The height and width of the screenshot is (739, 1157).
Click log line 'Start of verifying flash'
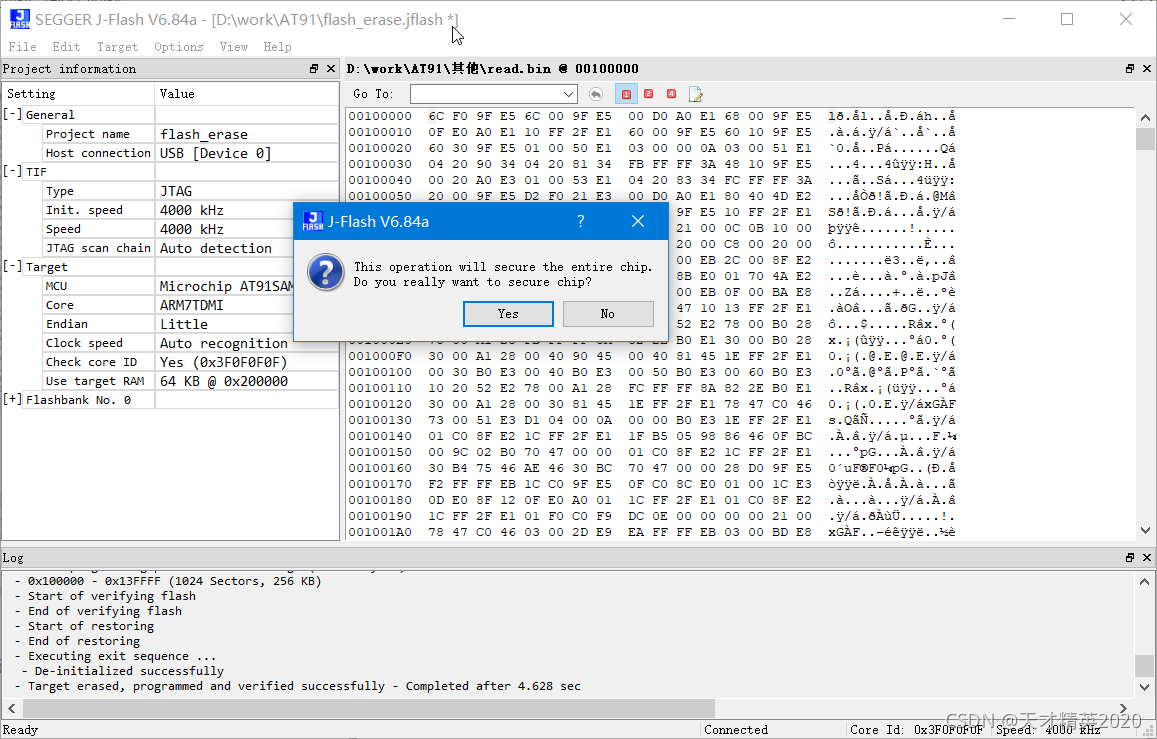(112, 596)
